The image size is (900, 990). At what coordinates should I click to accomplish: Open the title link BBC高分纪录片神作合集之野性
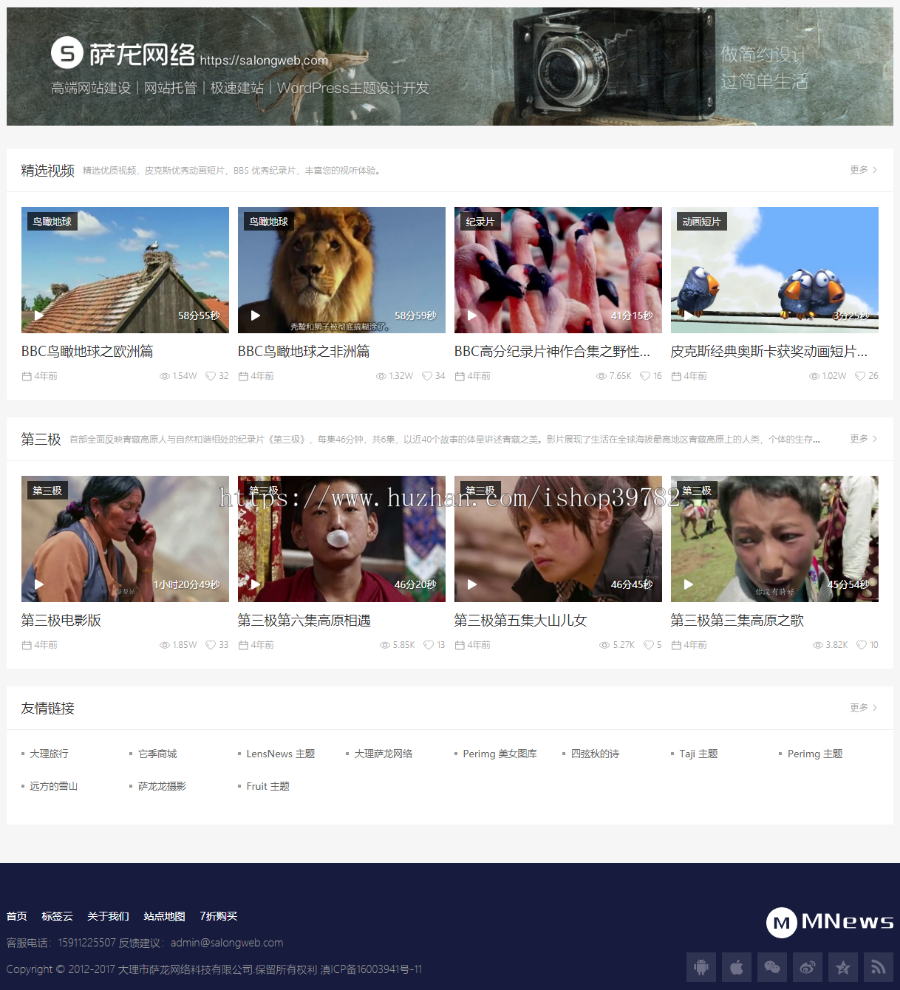552,351
